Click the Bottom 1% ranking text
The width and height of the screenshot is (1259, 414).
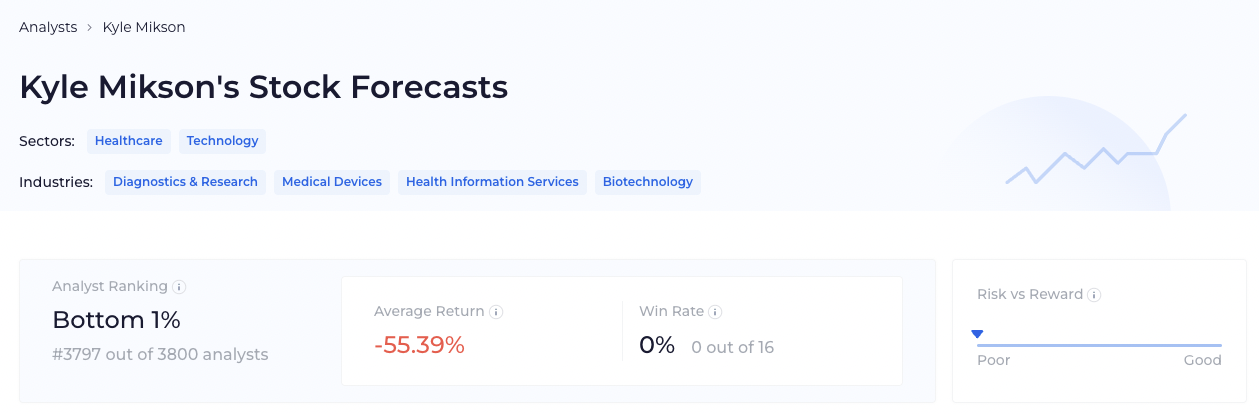(x=116, y=320)
